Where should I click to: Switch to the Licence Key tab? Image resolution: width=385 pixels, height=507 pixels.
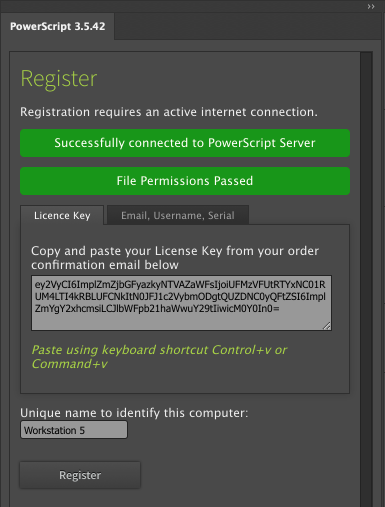(x=62, y=215)
